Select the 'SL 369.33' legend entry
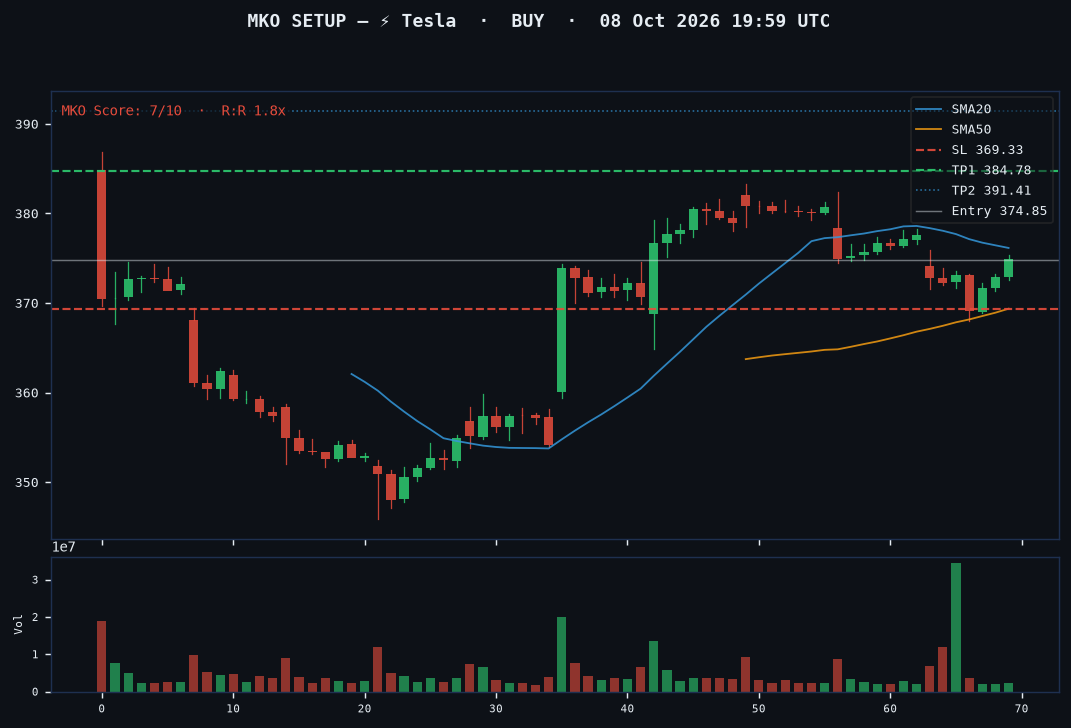The height and width of the screenshot is (728, 1071). (x=969, y=150)
